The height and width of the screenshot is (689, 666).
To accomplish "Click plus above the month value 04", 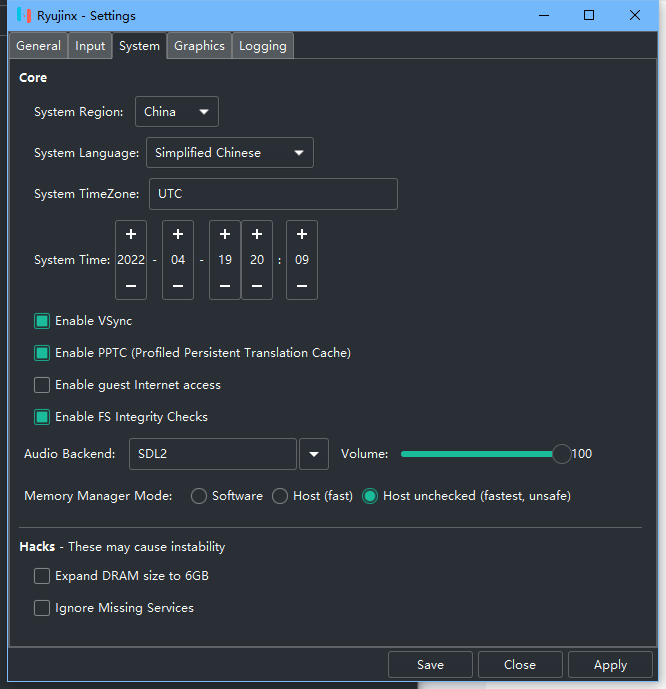I will (x=178, y=234).
